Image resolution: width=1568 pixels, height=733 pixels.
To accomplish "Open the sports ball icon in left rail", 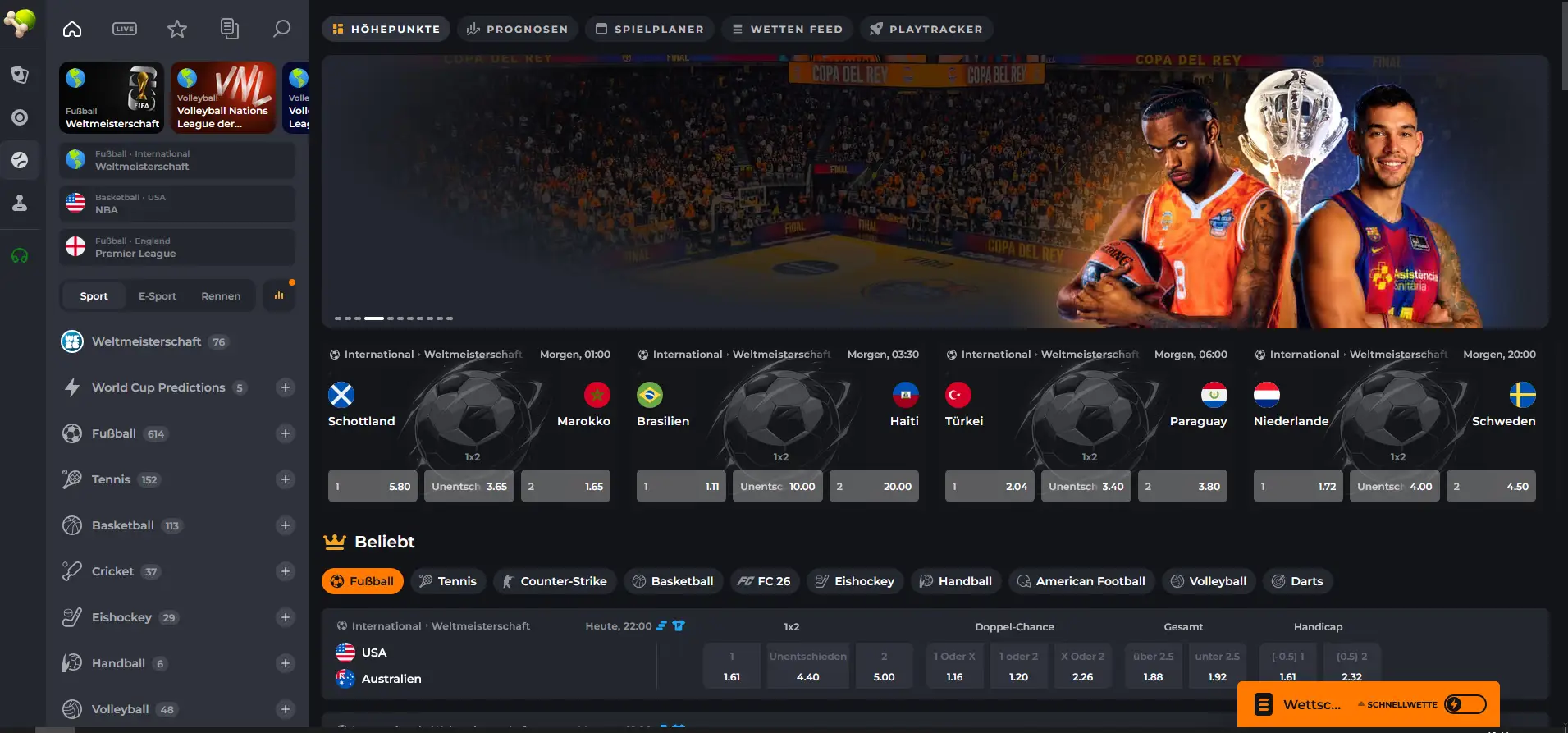I will (20, 160).
